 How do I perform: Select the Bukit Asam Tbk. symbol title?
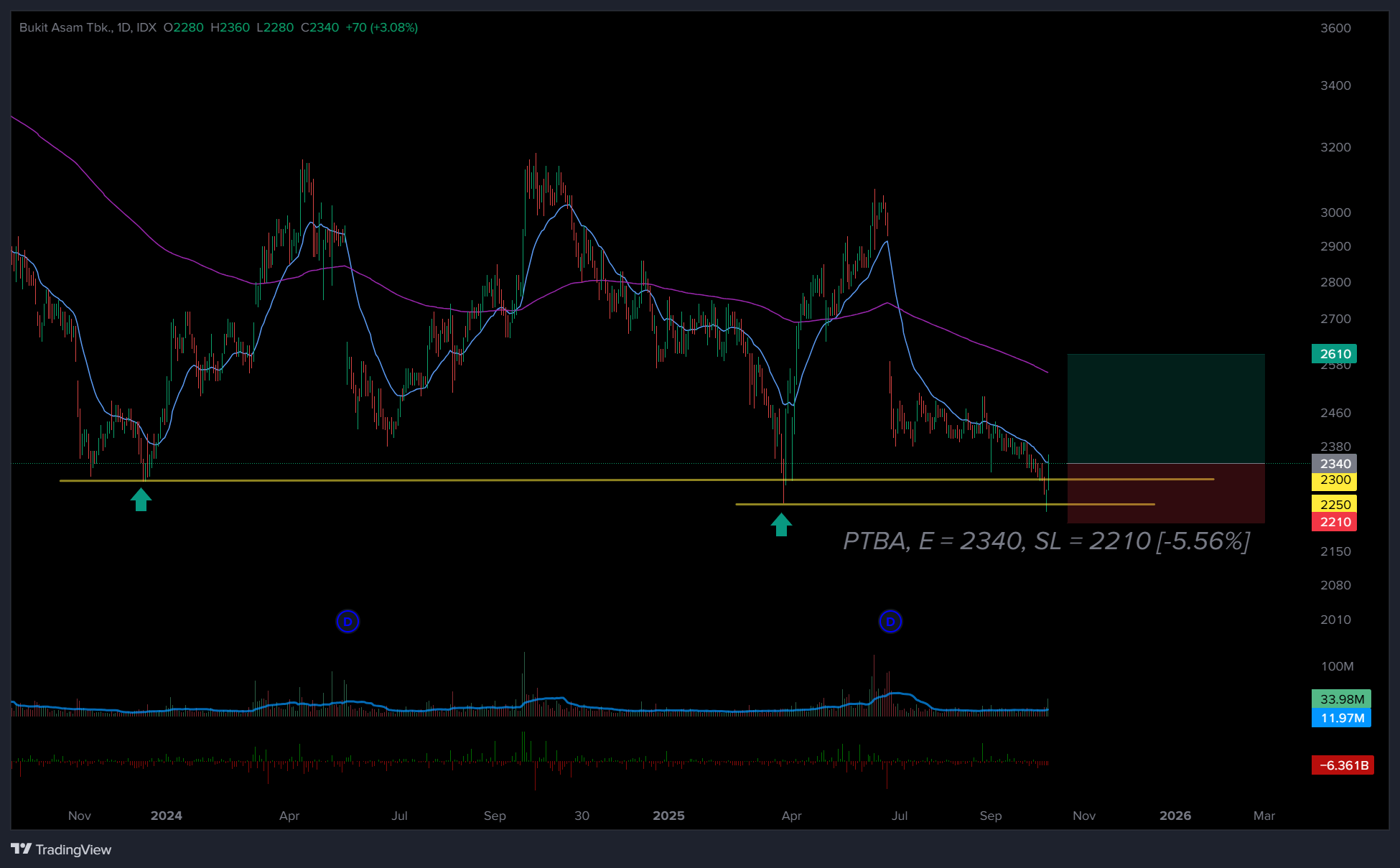pyautogui.click(x=66, y=27)
